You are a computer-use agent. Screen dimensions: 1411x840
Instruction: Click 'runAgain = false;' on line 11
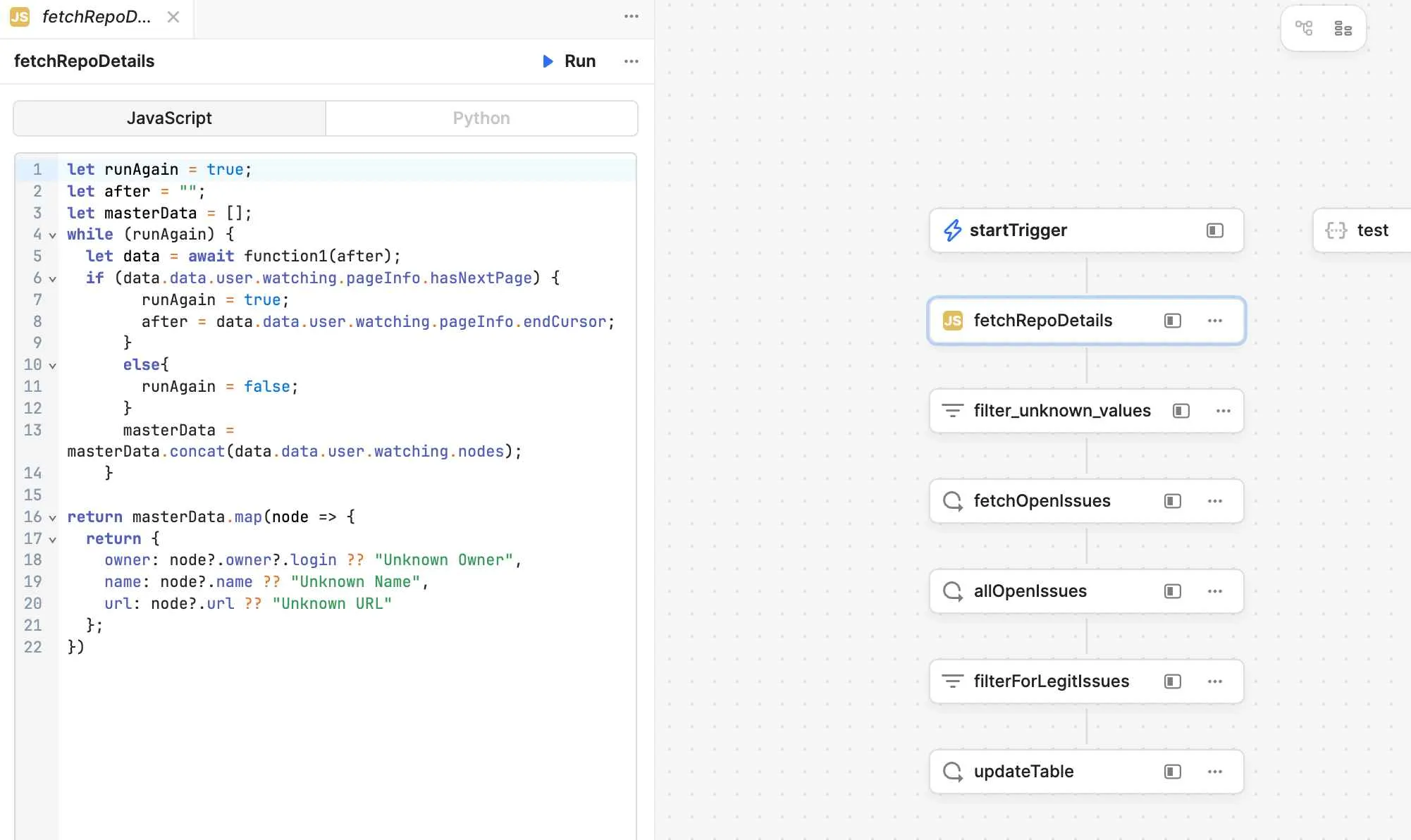[220, 387]
